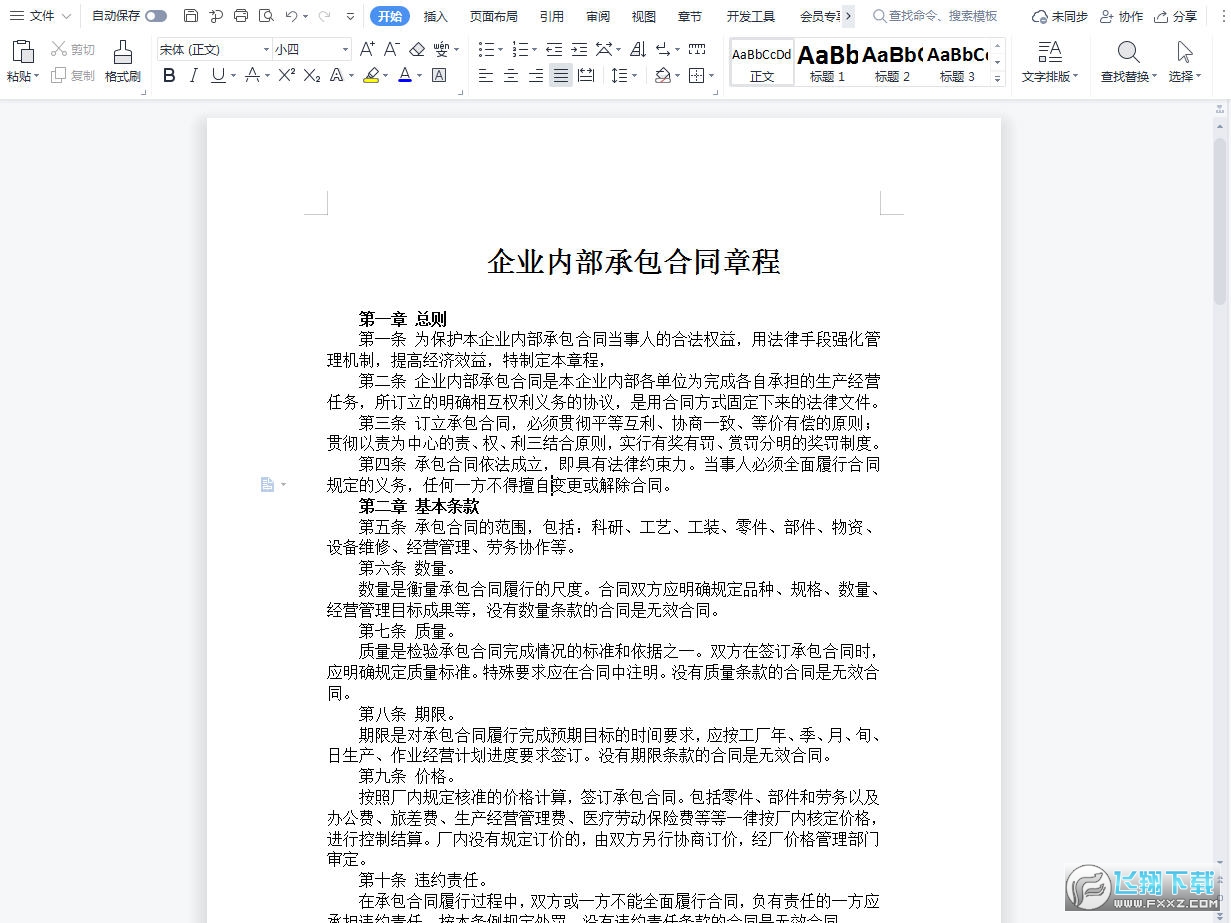Open the 文件 menu
The height and width of the screenshot is (923, 1231).
tap(40, 16)
